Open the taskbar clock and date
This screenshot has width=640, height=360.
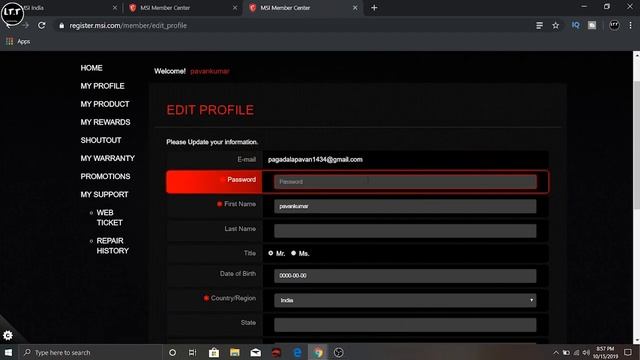[605, 352]
